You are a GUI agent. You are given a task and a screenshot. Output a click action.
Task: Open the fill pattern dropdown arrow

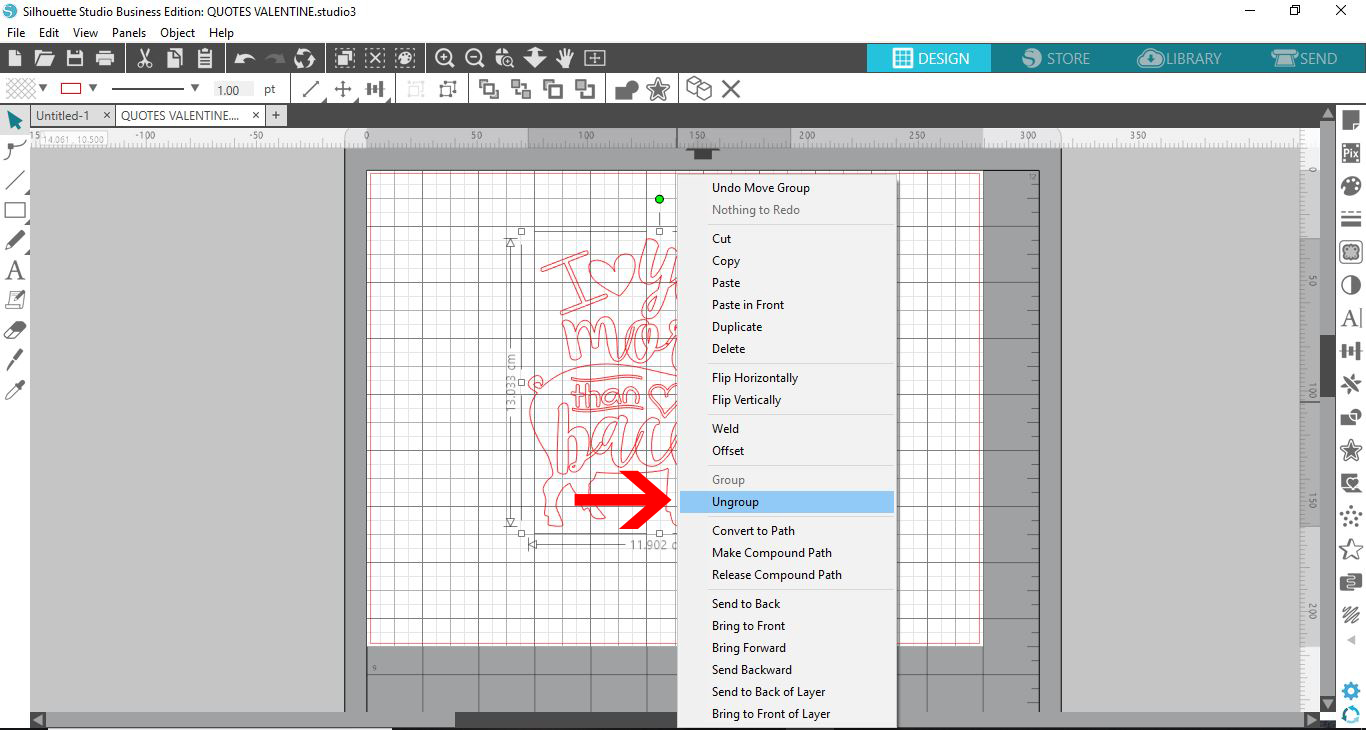pos(40,88)
